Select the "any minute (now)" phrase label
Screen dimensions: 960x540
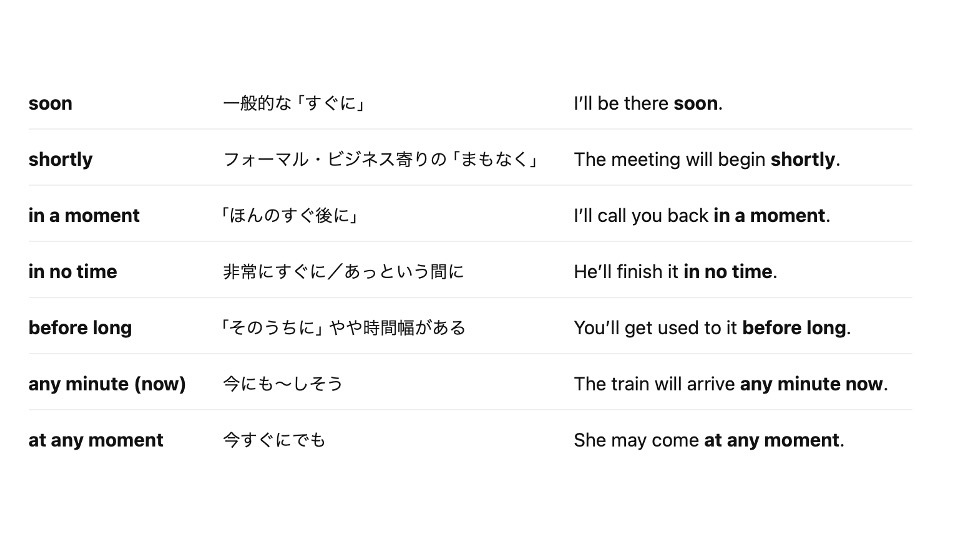(x=107, y=384)
